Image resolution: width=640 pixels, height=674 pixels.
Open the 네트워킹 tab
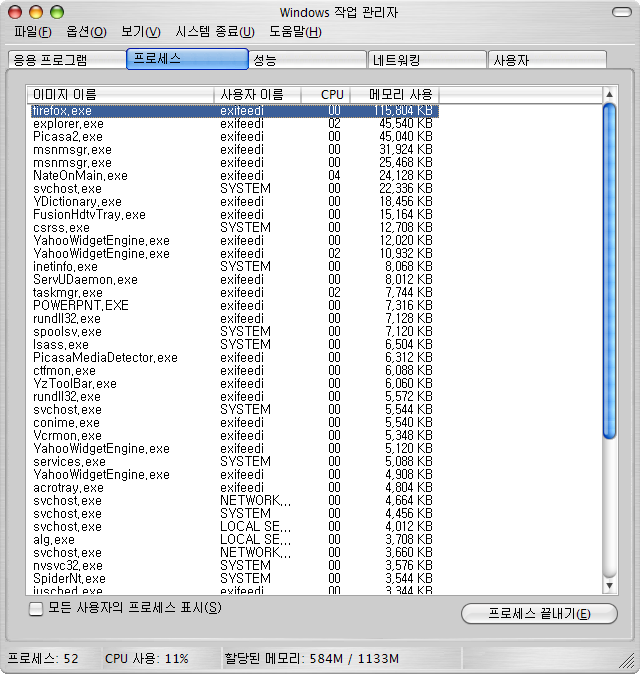tap(427, 60)
